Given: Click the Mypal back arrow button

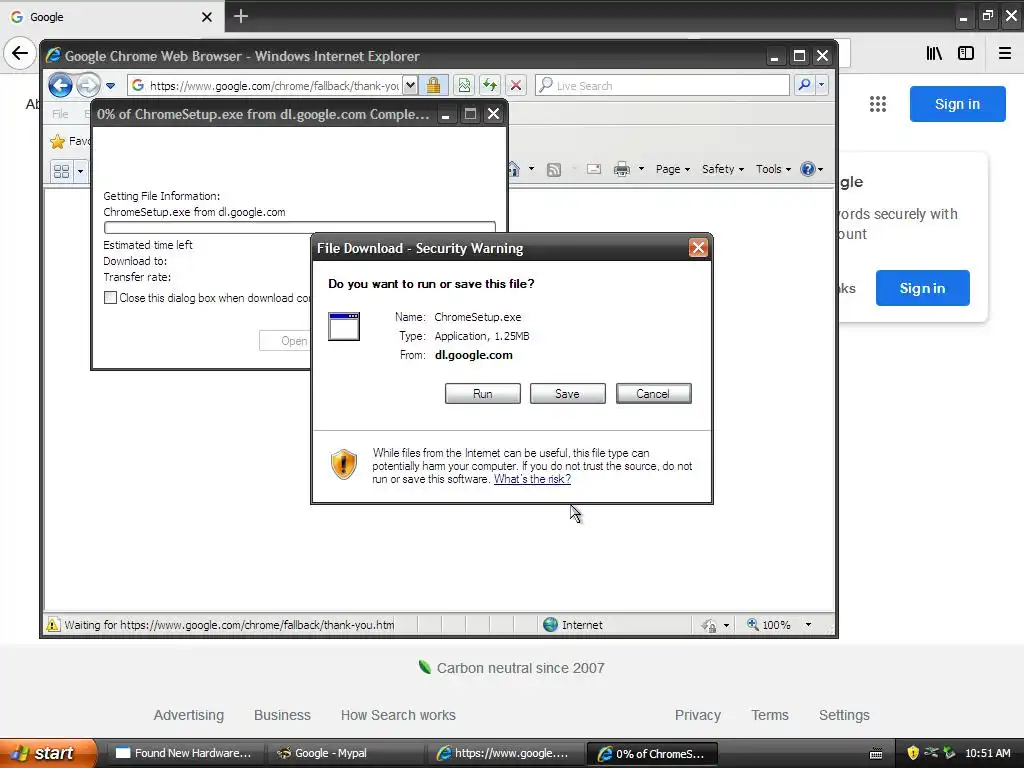Looking at the screenshot, I should coord(20,53).
